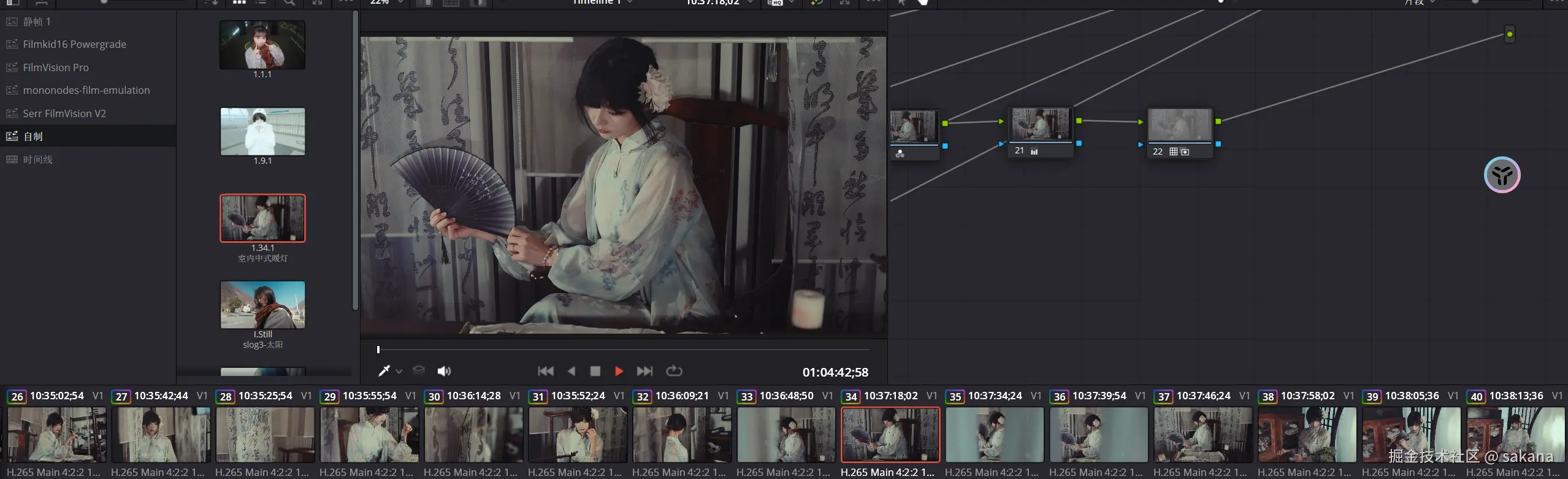Toggle the unmix layers icon
This screenshot has width=1568, height=479.
pos(419,371)
